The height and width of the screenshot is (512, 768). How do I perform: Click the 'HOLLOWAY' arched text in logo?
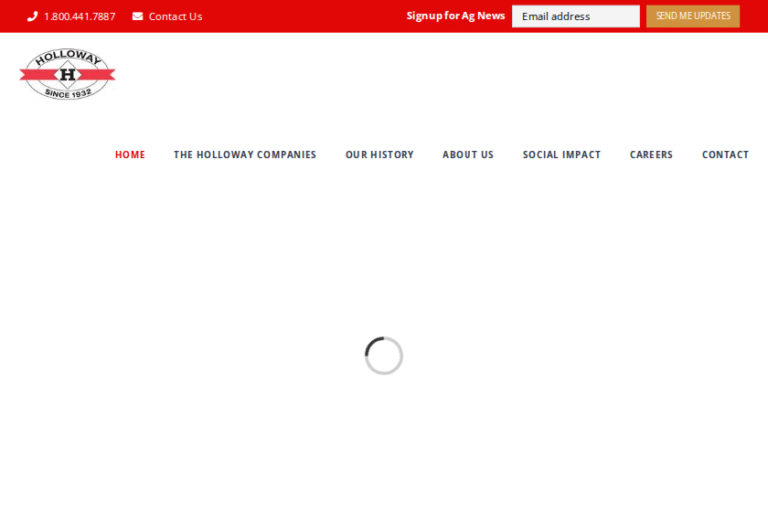coord(68,57)
